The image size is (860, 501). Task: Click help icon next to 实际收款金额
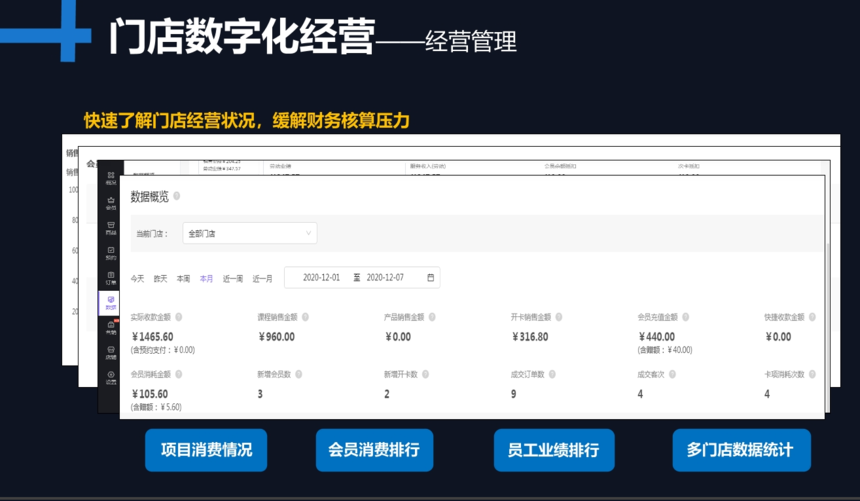click(x=179, y=317)
